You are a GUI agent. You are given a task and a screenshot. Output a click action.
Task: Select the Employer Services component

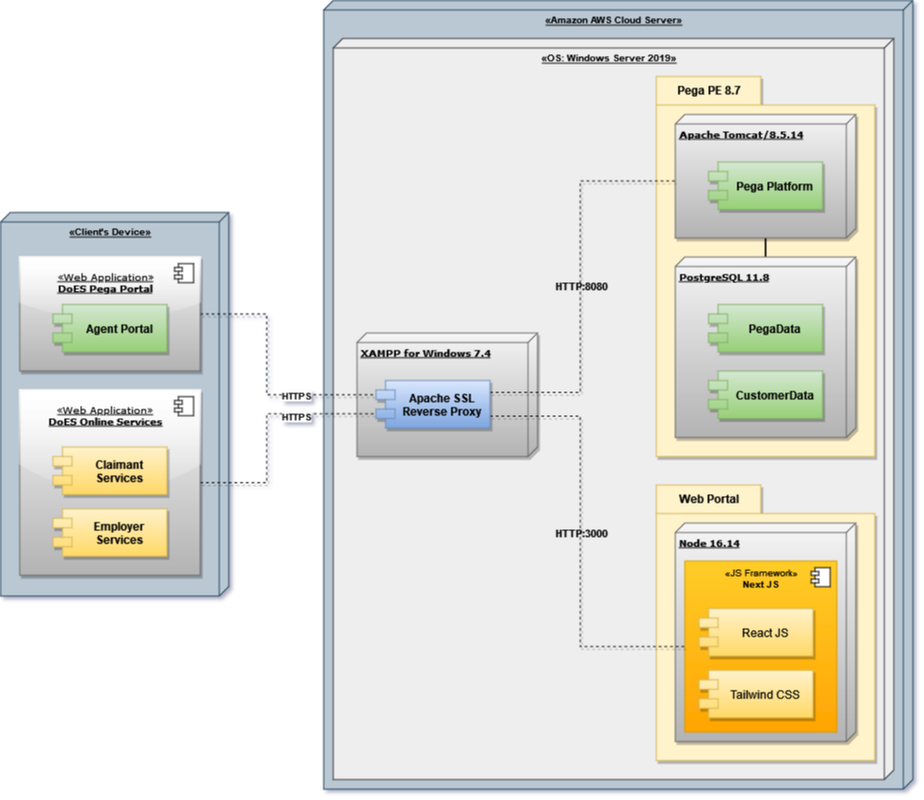111,533
